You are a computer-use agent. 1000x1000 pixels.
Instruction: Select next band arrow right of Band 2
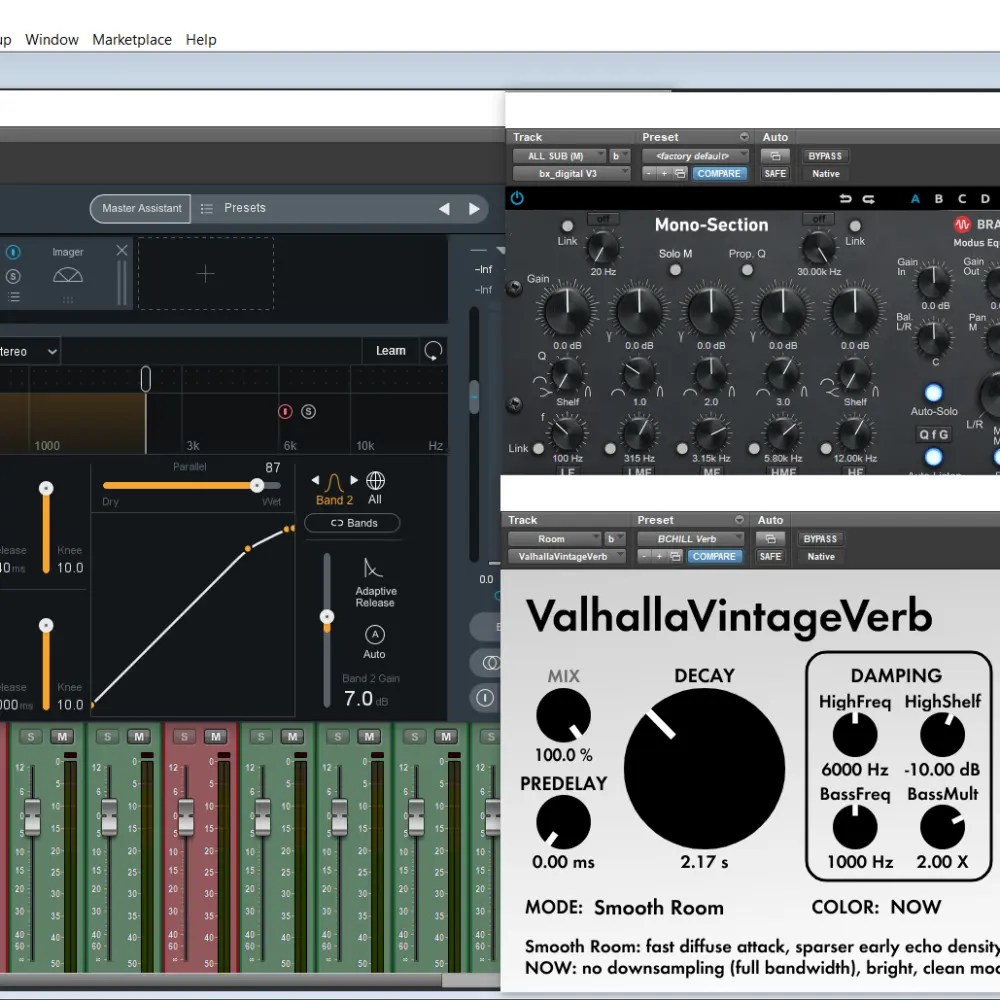[354, 480]
